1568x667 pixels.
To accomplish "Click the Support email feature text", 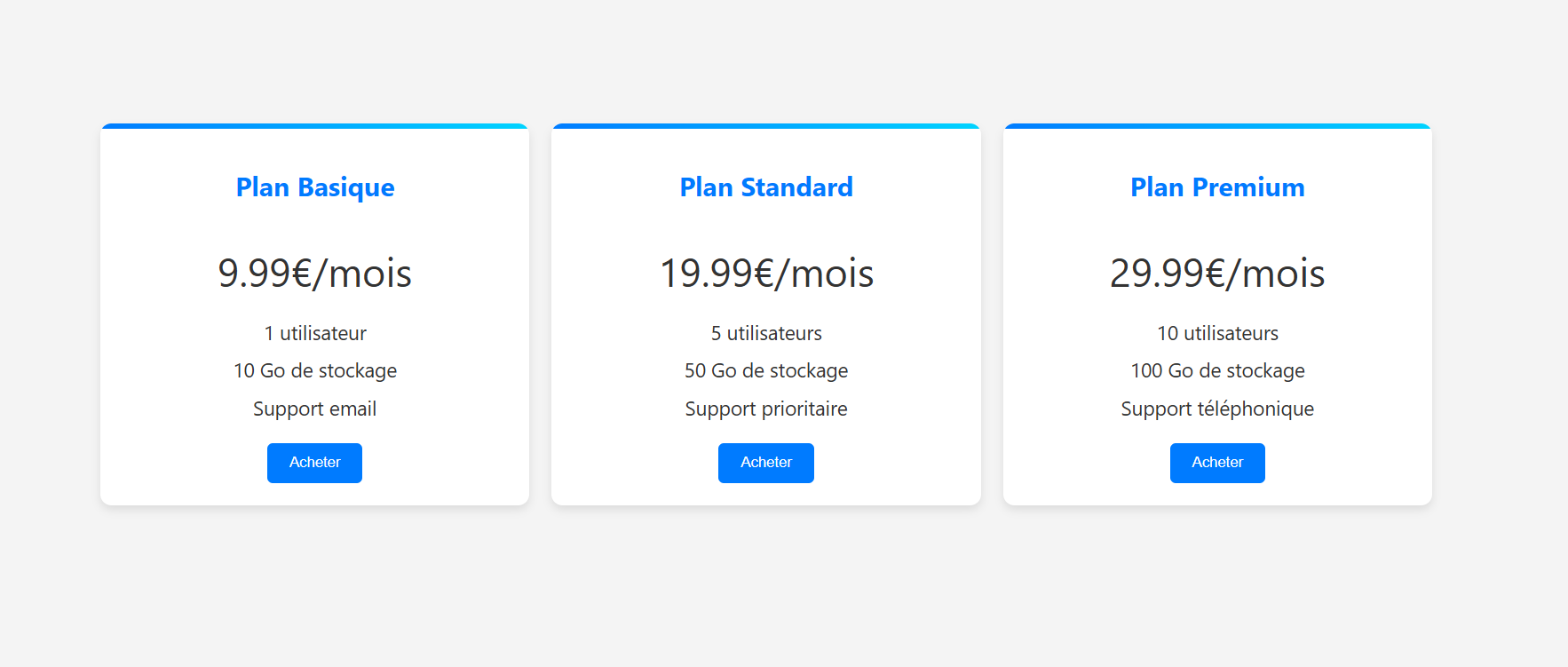I will pos(315,409).
